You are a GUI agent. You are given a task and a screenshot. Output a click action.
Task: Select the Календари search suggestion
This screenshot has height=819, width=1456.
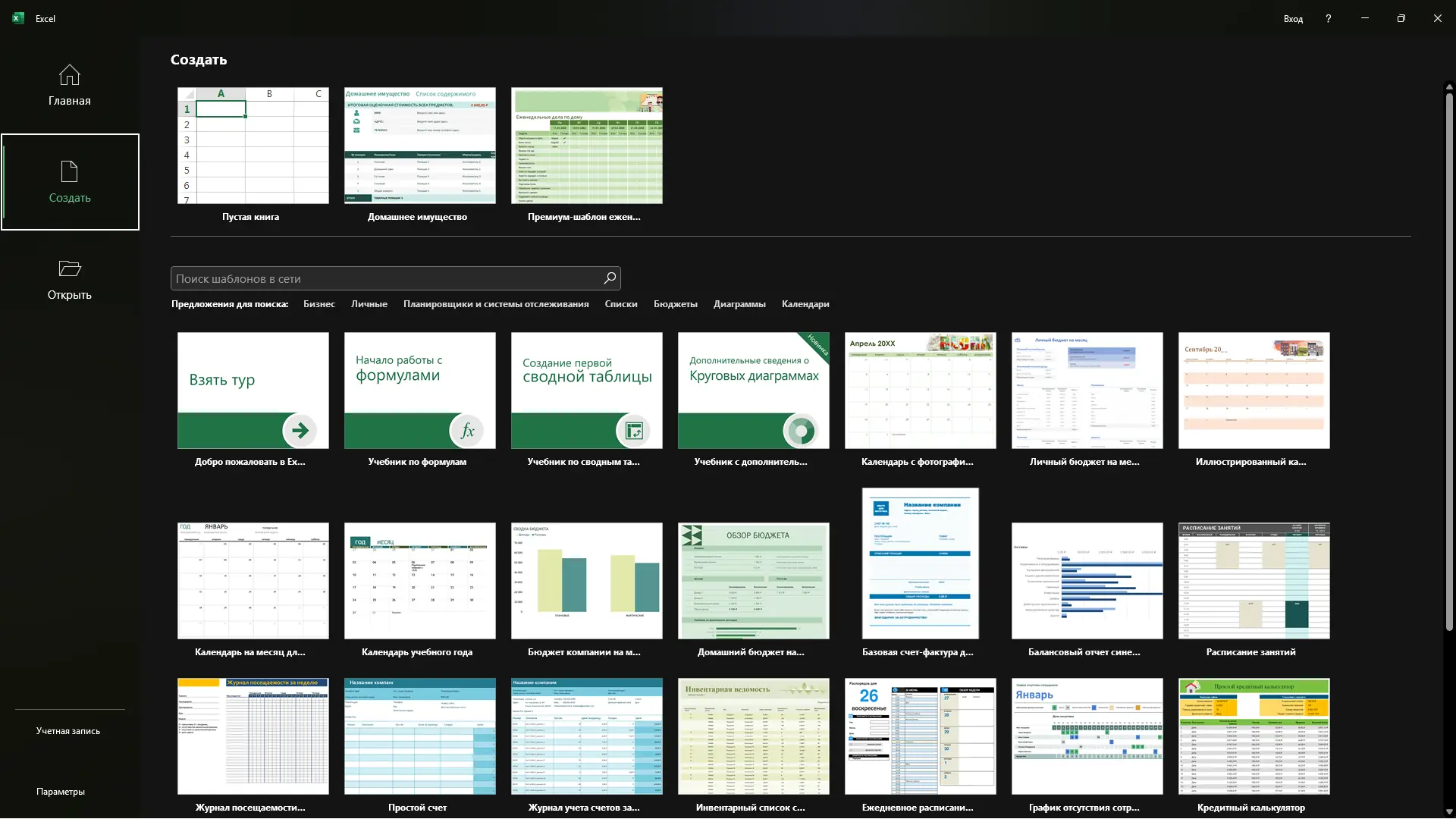[805, 304]
